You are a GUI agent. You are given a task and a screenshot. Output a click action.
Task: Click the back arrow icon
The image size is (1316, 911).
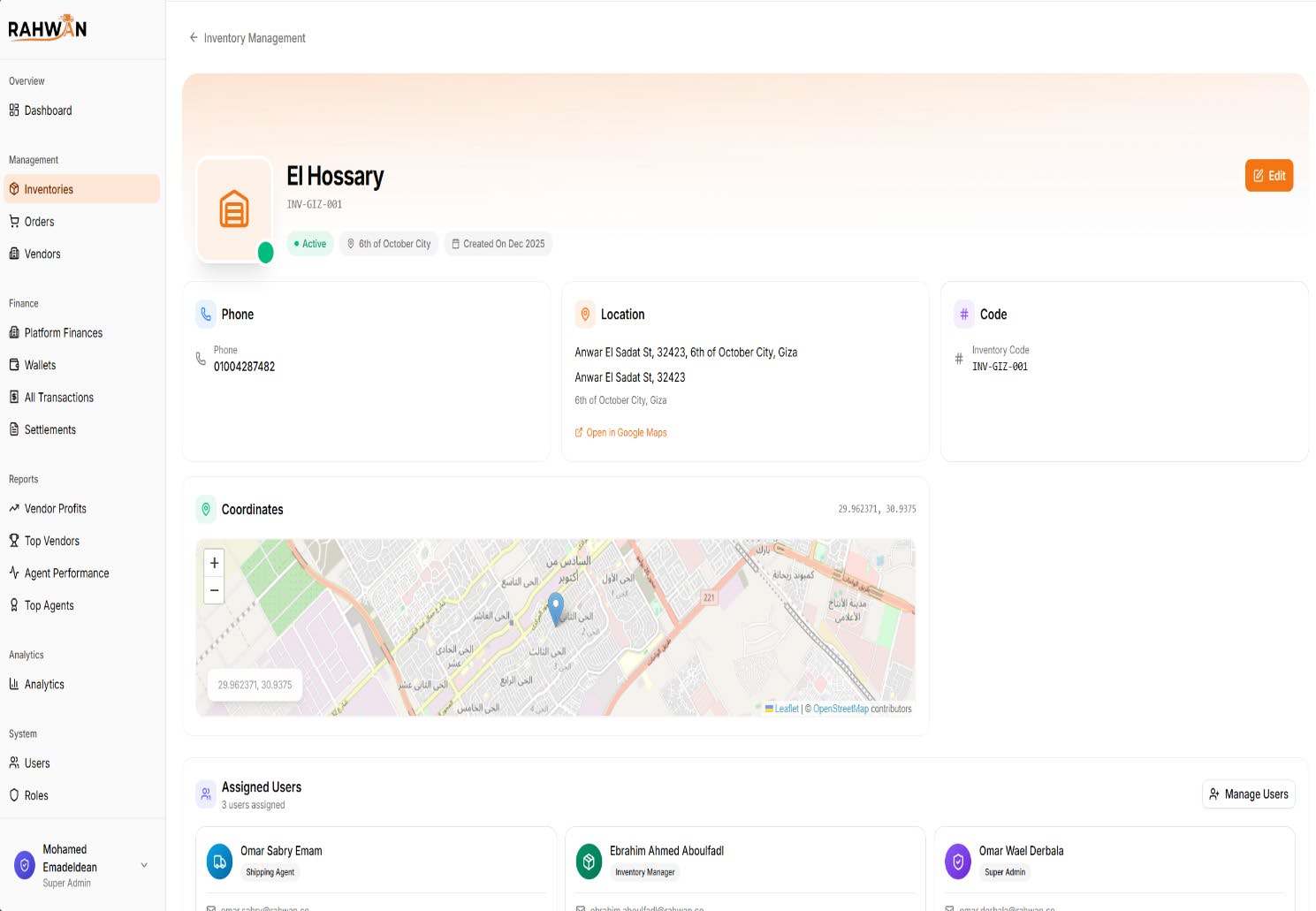pos(194,38)
